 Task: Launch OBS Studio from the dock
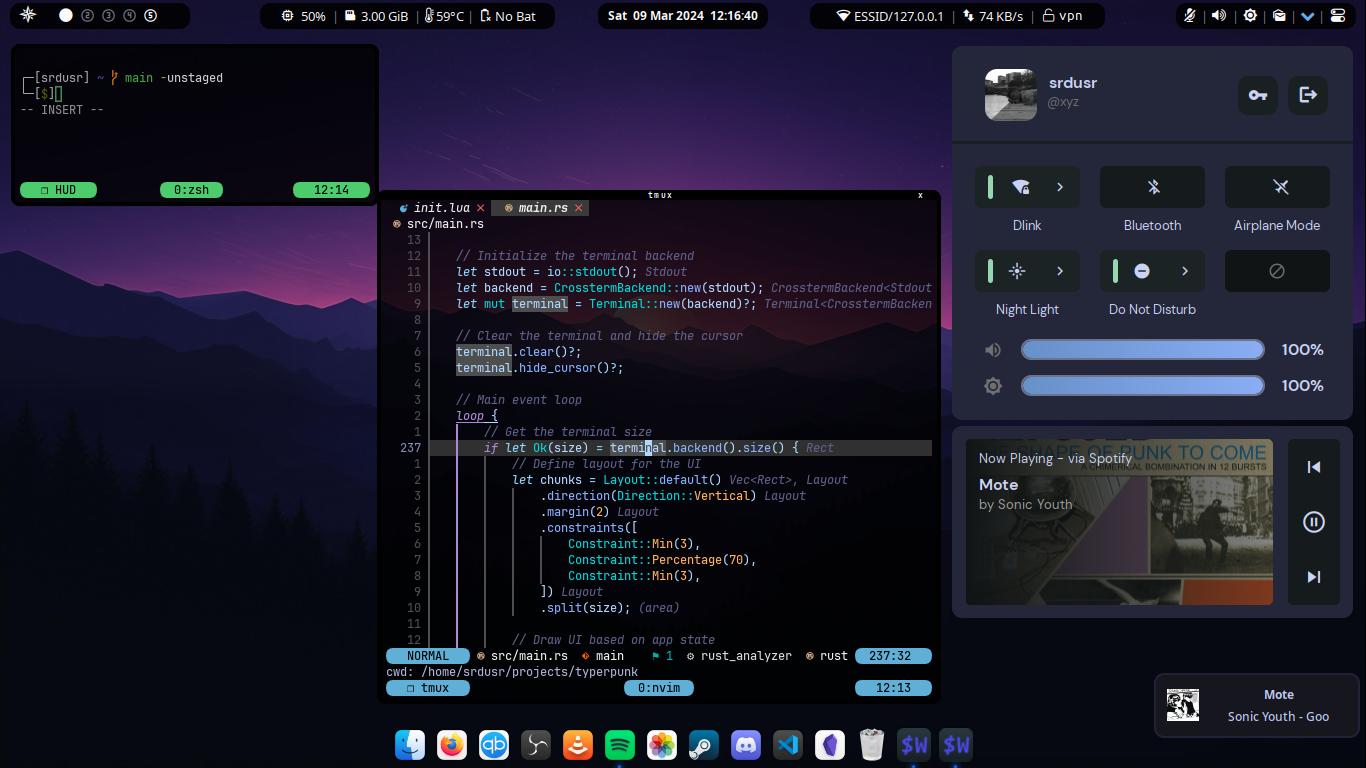(x=536, y=745)
